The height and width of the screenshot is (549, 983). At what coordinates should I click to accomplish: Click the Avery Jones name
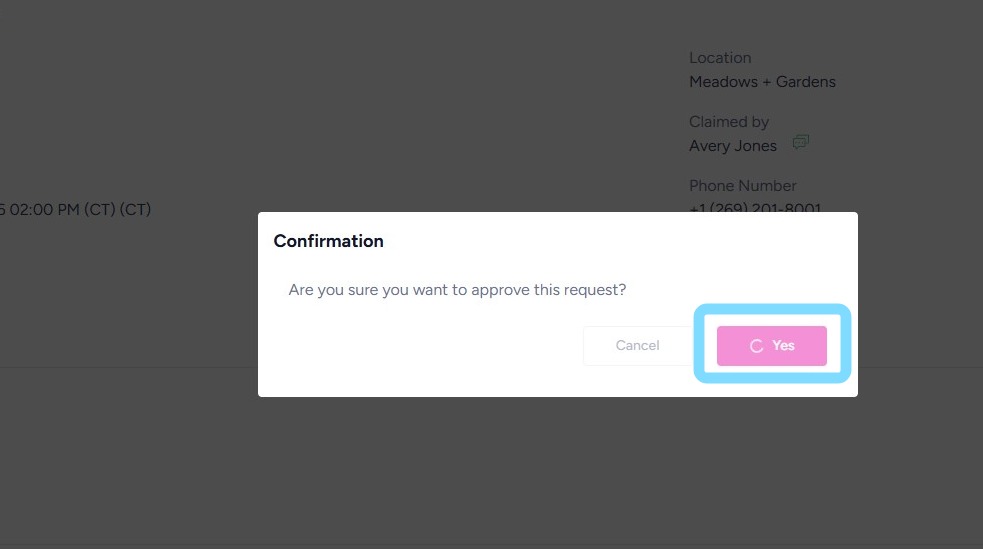click(733, 146)
